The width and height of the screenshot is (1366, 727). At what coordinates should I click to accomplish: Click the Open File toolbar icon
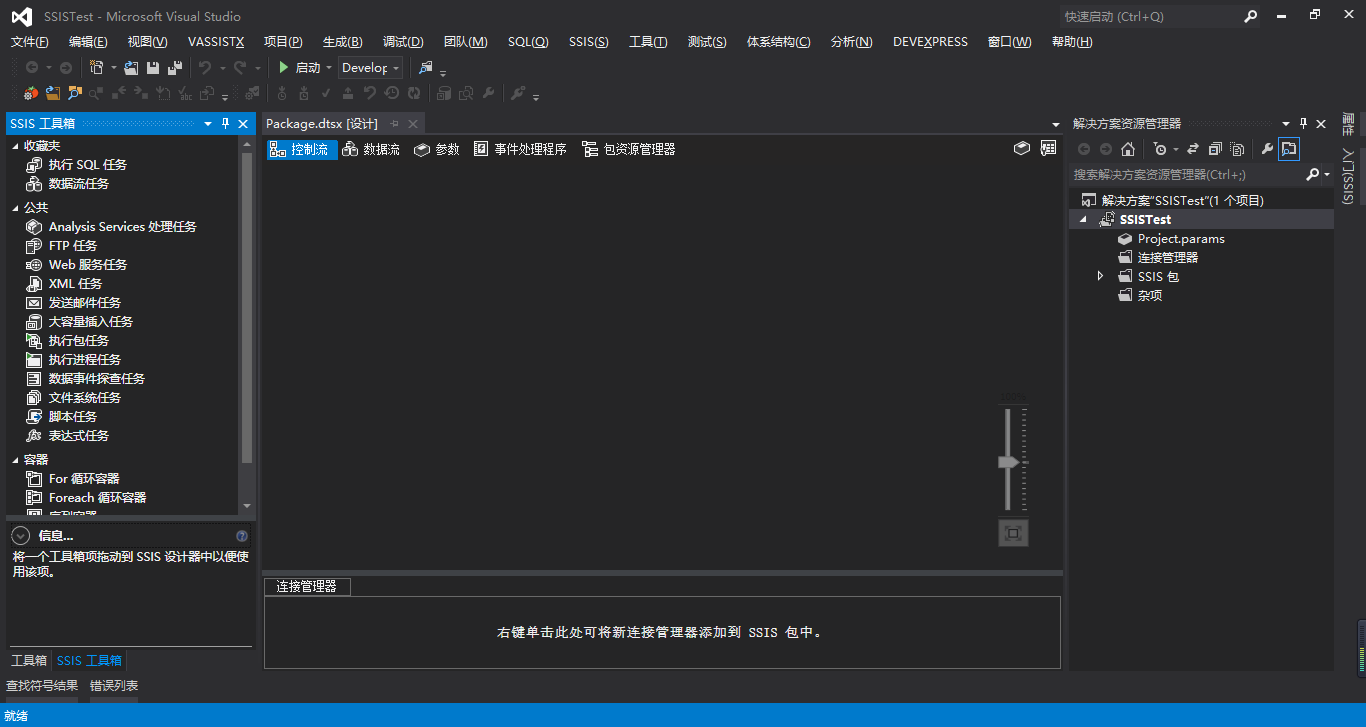(131, 67)
